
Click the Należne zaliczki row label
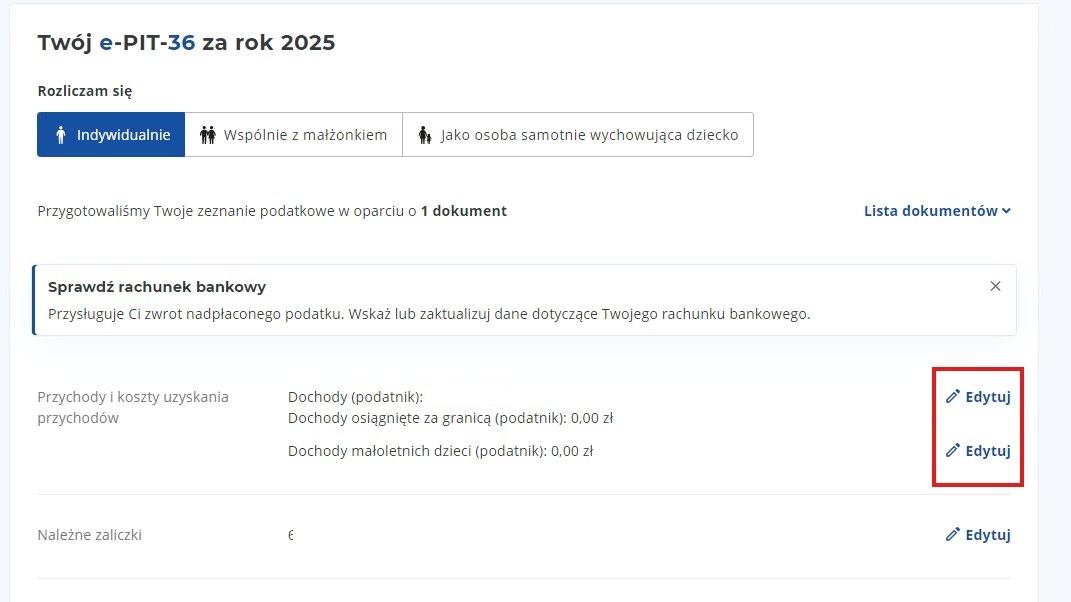[x=90, y=535]
